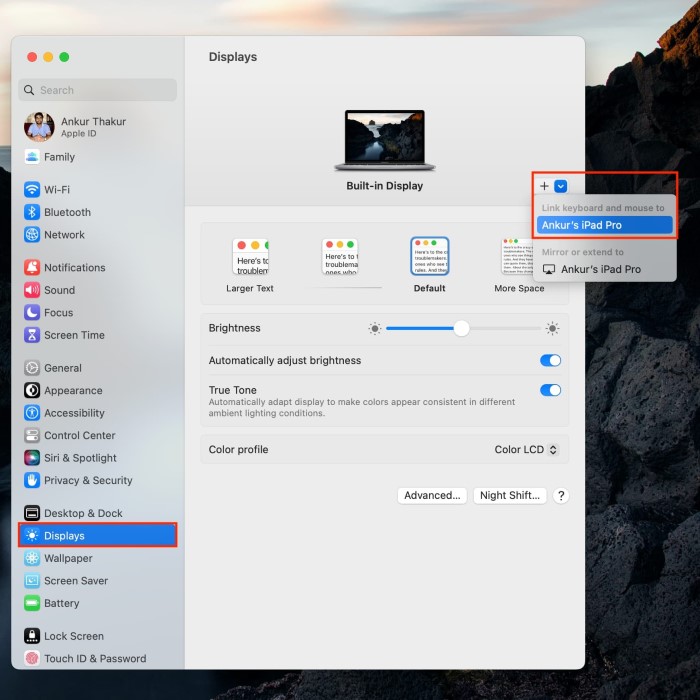Open Screen Saver icon
The width and height of the screenshot is (700, 700).
point(32,580)
